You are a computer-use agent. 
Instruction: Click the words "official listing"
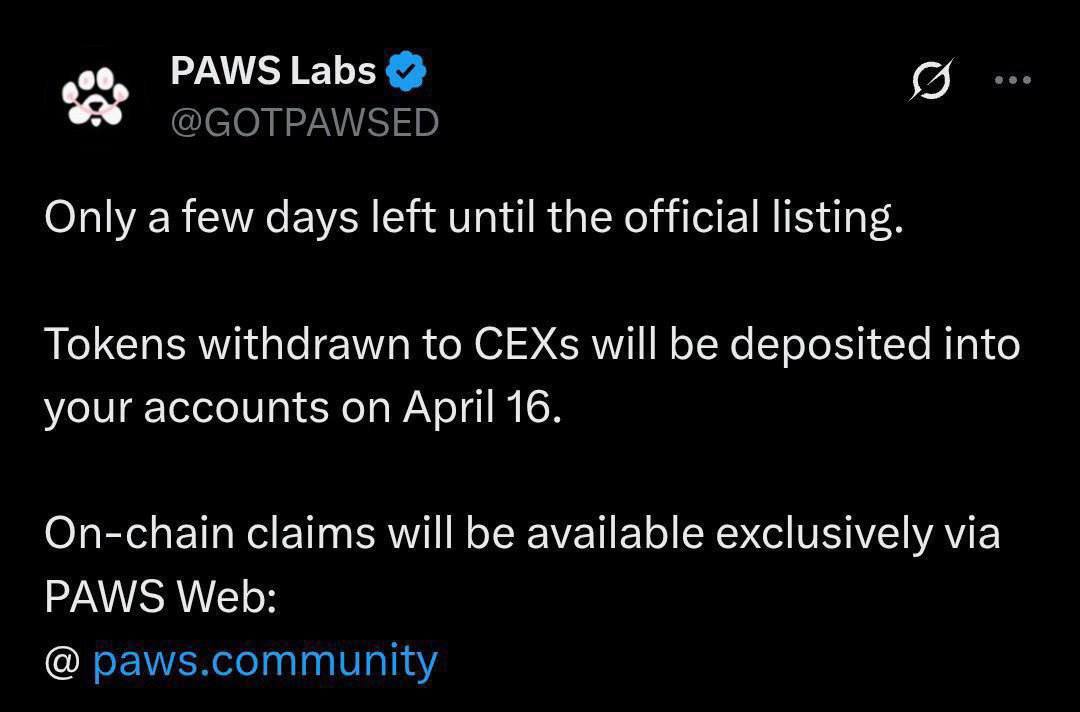tap(763, 218)
